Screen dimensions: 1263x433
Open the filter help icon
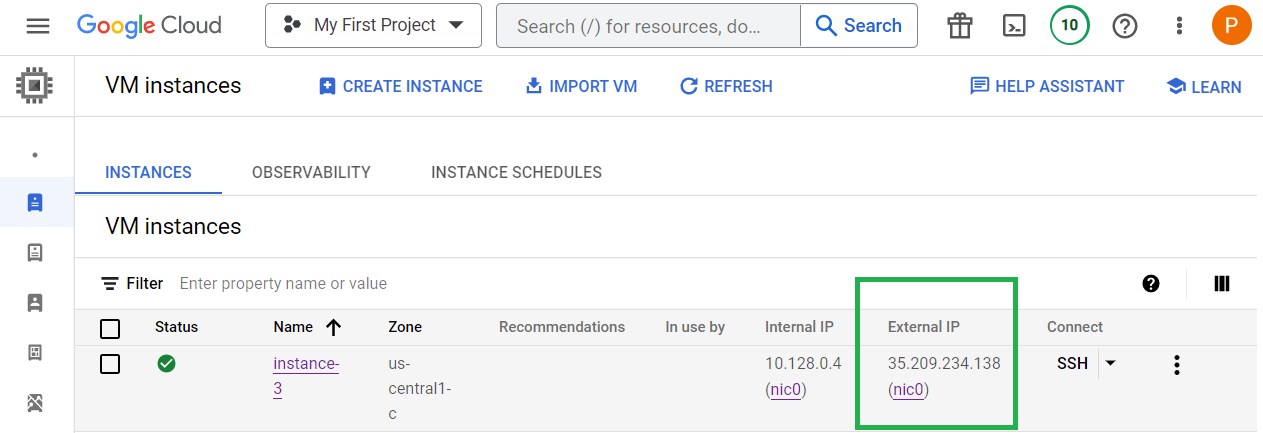pos(1151,284)
